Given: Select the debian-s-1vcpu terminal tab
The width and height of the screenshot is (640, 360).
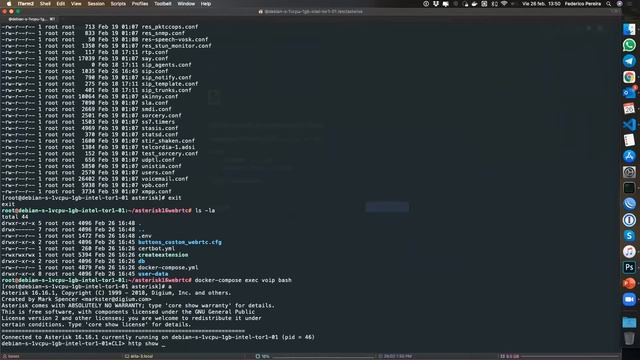Looking at the screenshot, I should tap(31, 19).
